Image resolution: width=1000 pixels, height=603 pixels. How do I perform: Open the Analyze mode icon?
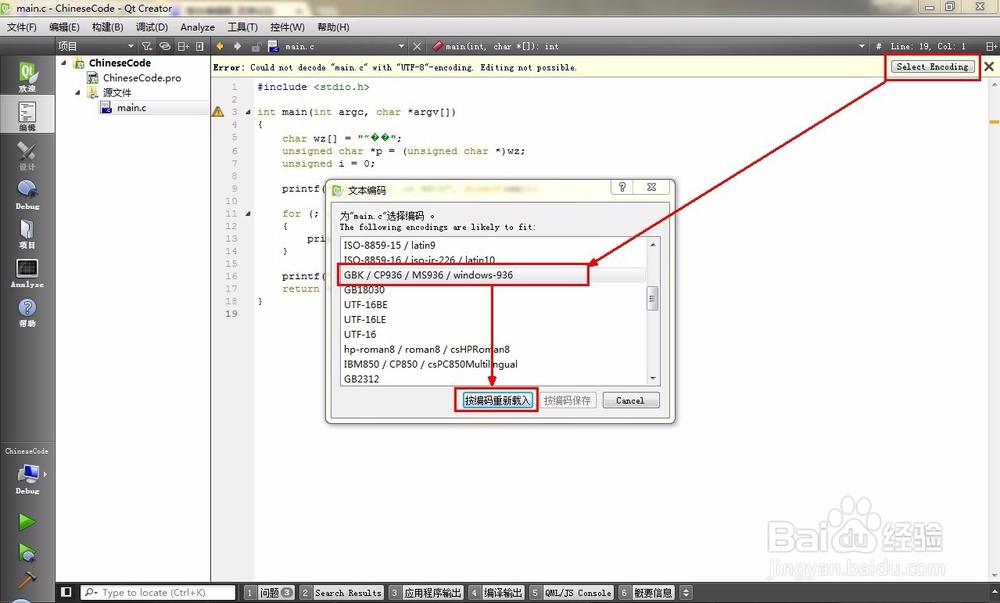tap(27, 273)
